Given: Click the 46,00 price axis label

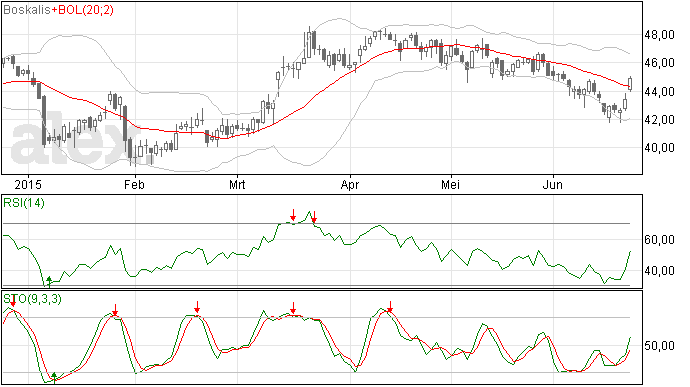Looking at the screenshot, I should coord(659,63).
